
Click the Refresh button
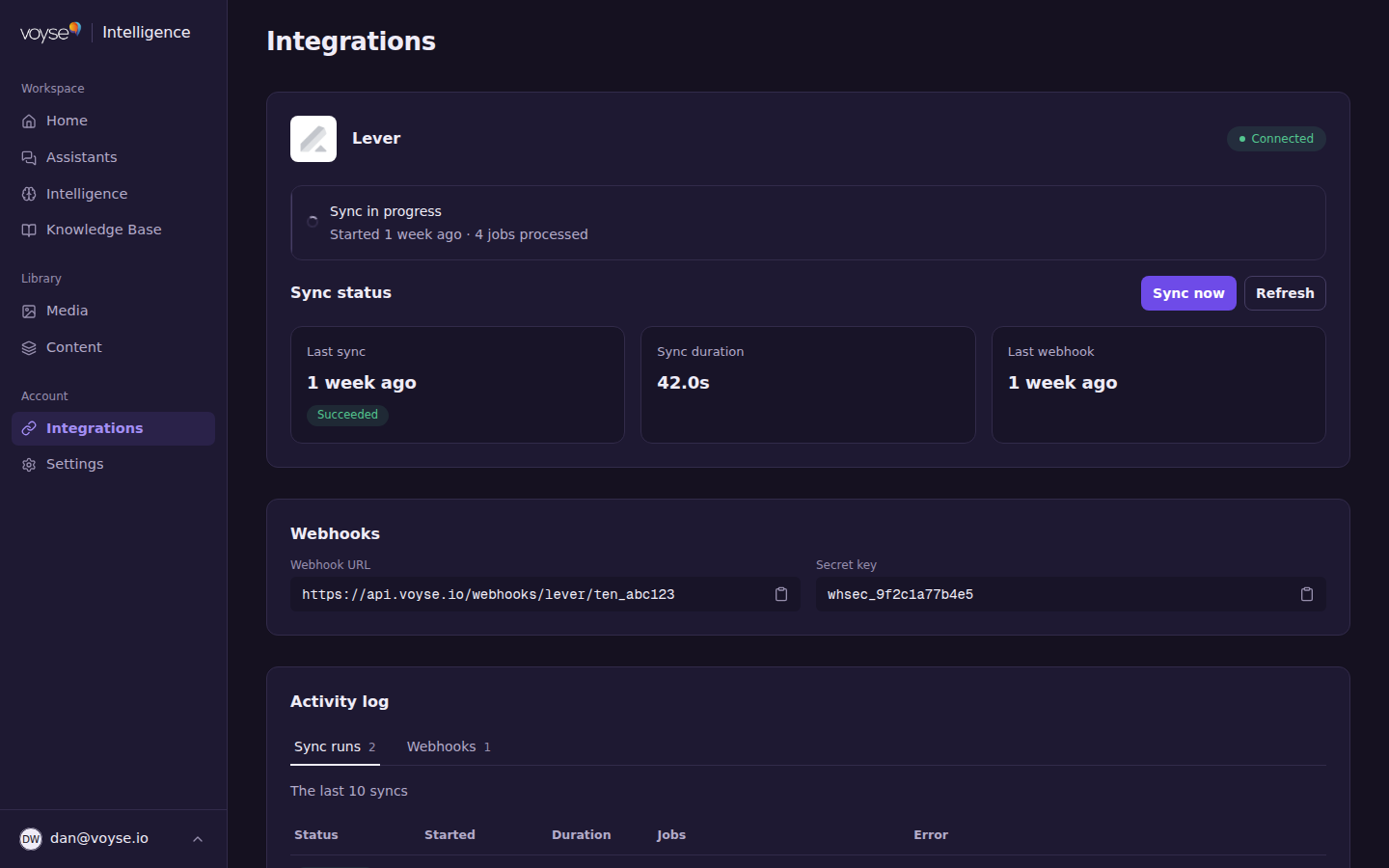point(1285,293)
